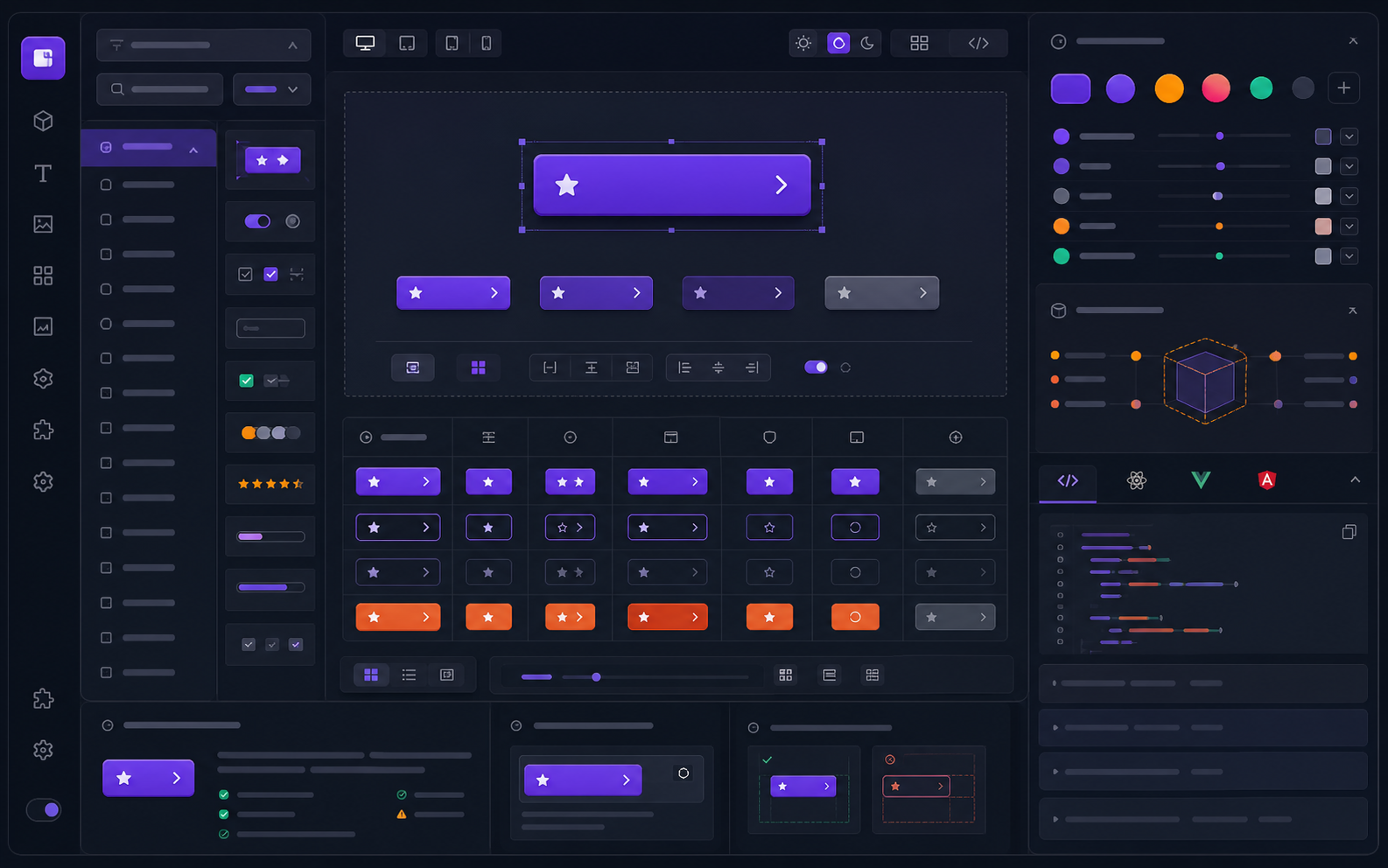This screenshot has width=1388, height=868.
Task: Click the shield icon in the table header
Action: 769,437
